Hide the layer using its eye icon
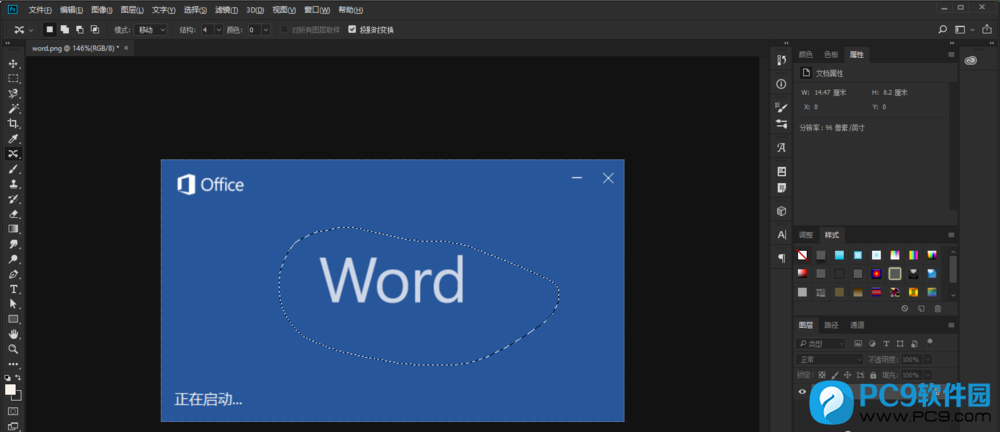This screenshot has height=432, width=1000. [x=802, y=392]
